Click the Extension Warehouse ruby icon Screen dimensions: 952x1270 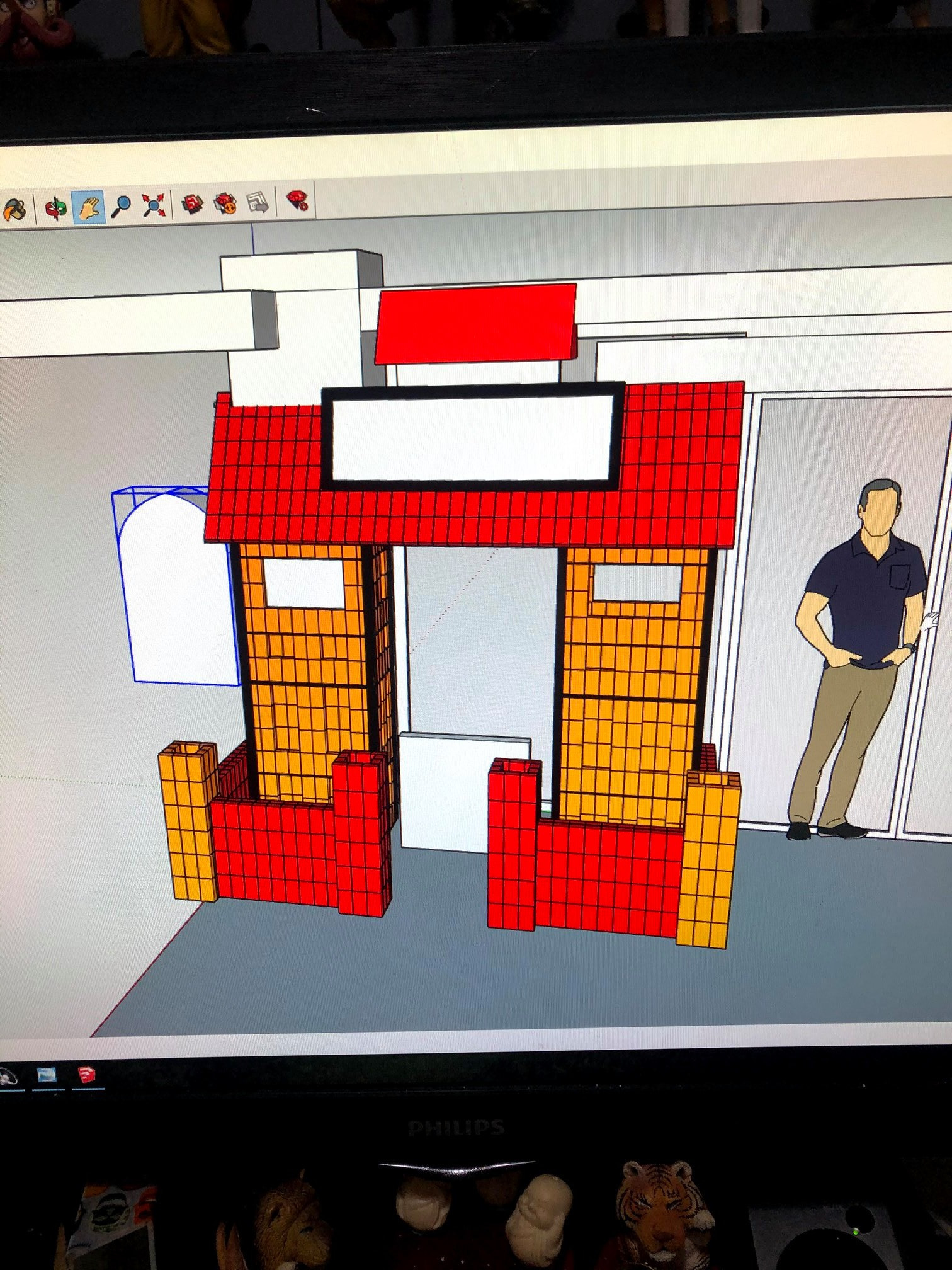point(225,203)
